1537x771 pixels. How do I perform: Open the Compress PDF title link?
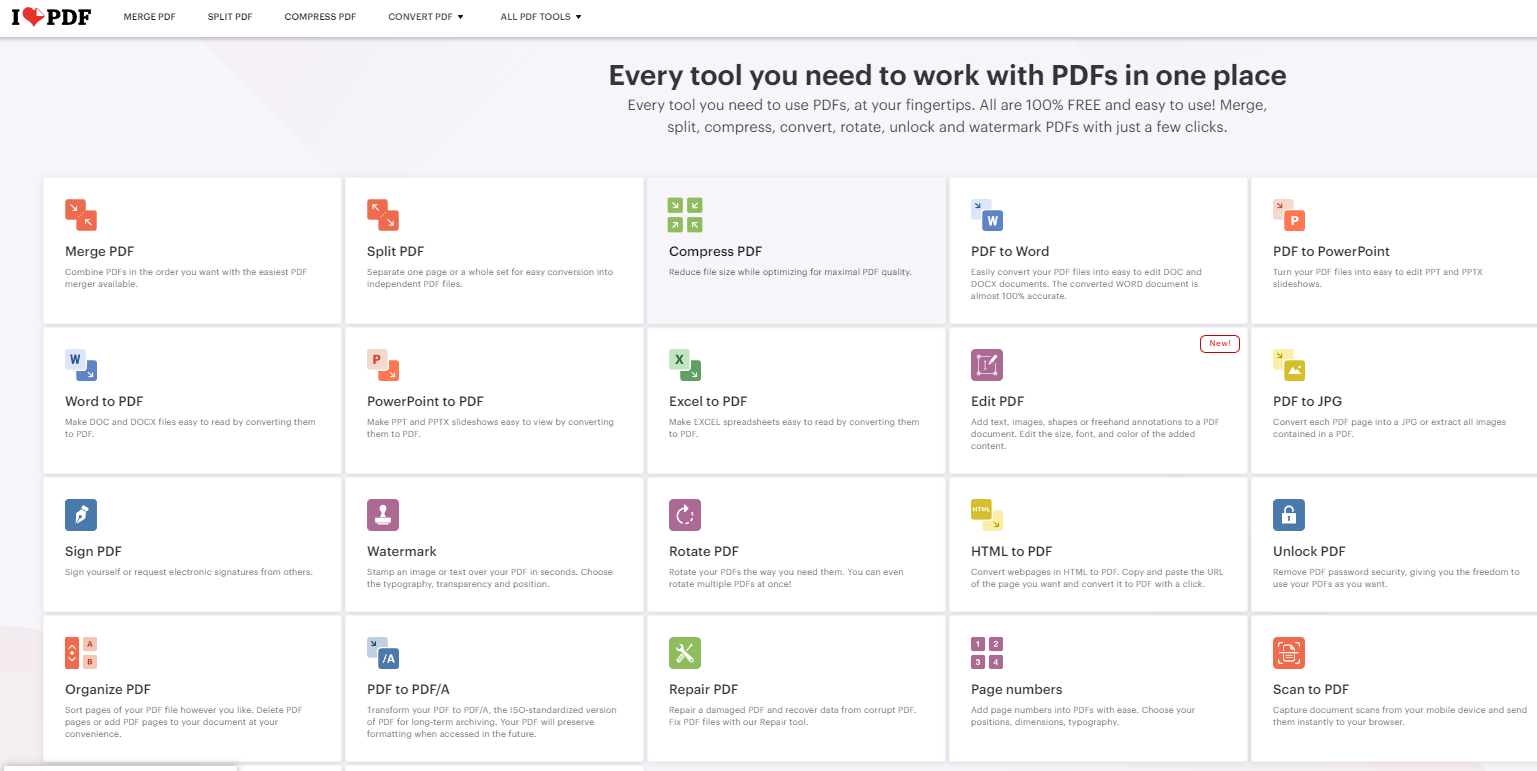(715, 252)
